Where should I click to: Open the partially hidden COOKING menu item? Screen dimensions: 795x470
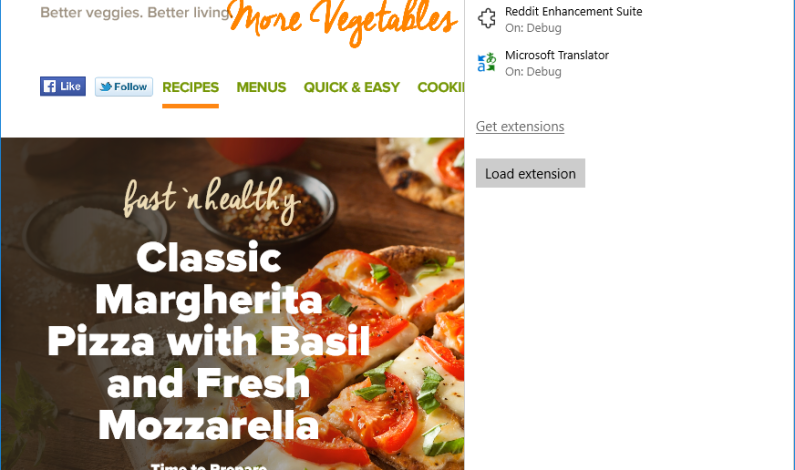[440, 88]
